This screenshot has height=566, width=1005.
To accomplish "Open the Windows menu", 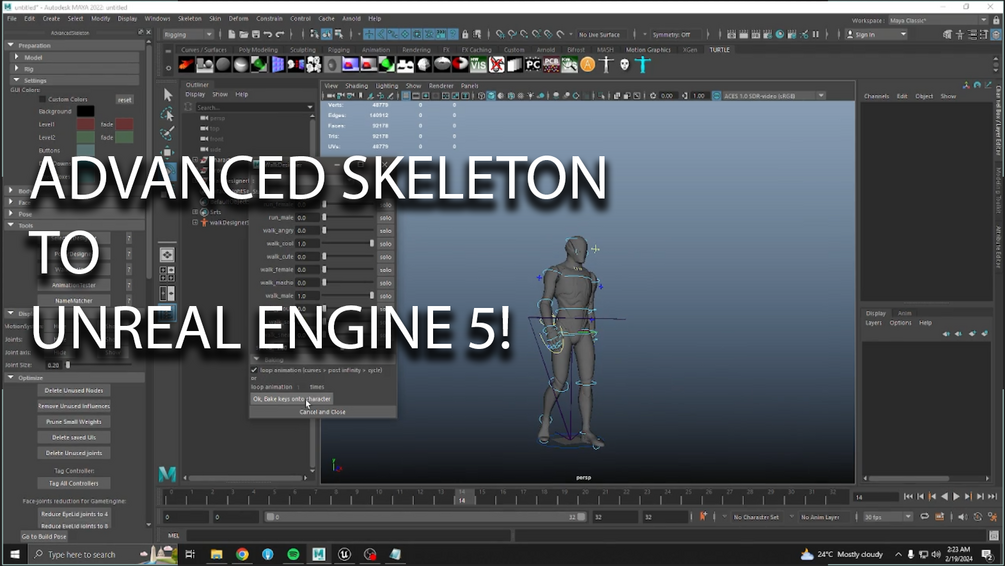I will point(157,19).
